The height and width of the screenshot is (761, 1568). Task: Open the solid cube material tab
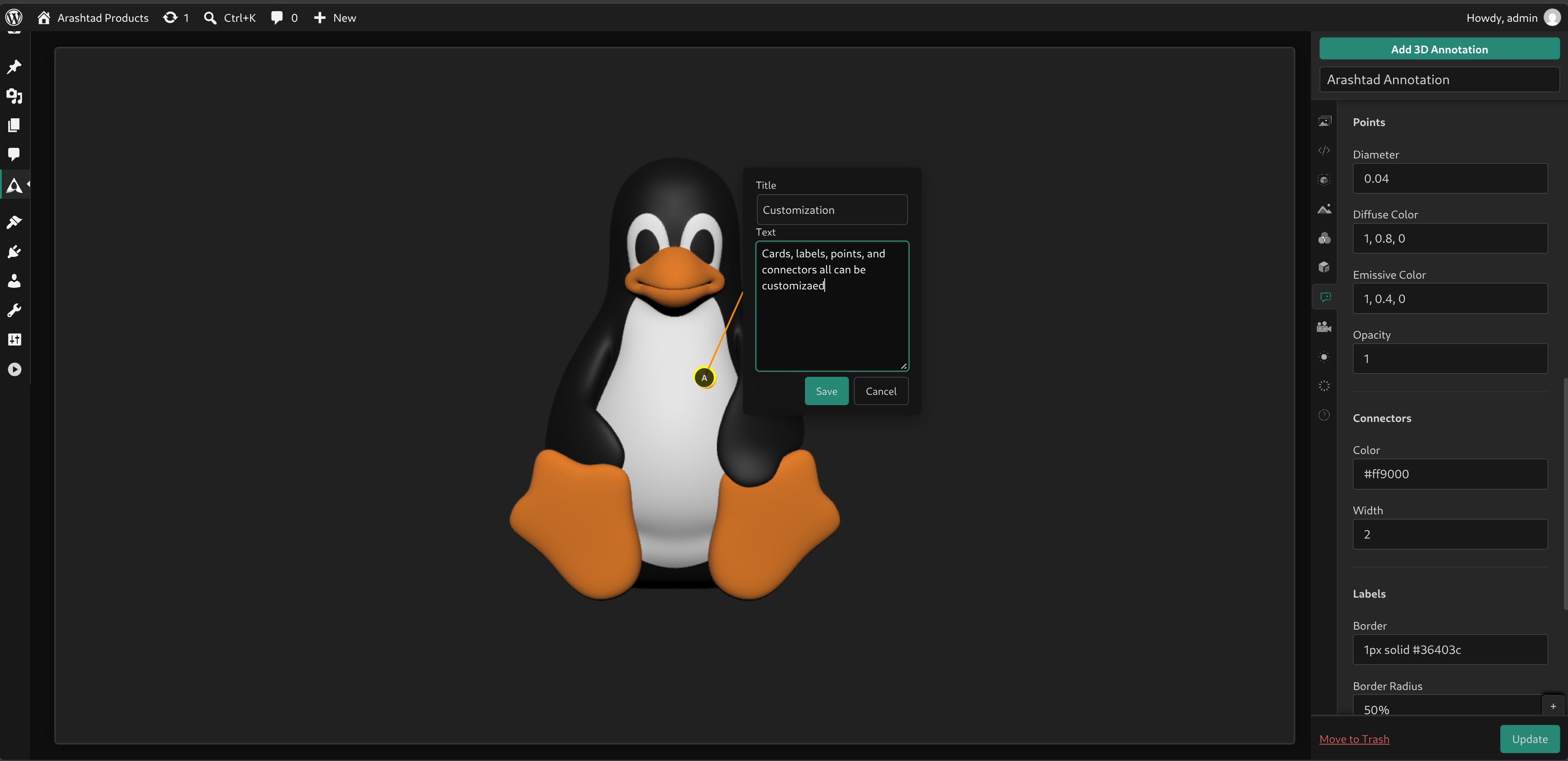[x=1324, y=267]
